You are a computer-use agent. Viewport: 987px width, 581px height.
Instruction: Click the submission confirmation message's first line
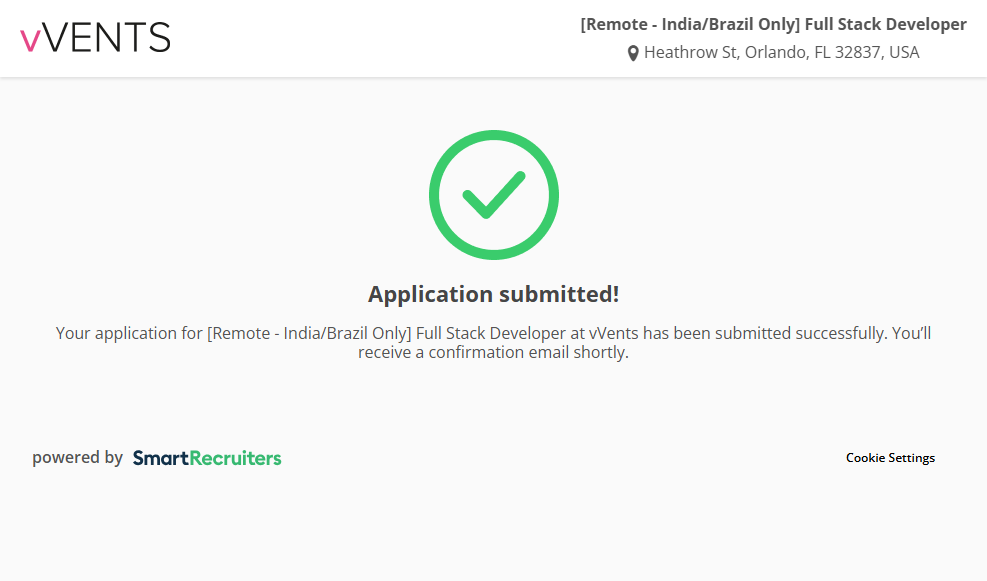click(x=493, y=333)
